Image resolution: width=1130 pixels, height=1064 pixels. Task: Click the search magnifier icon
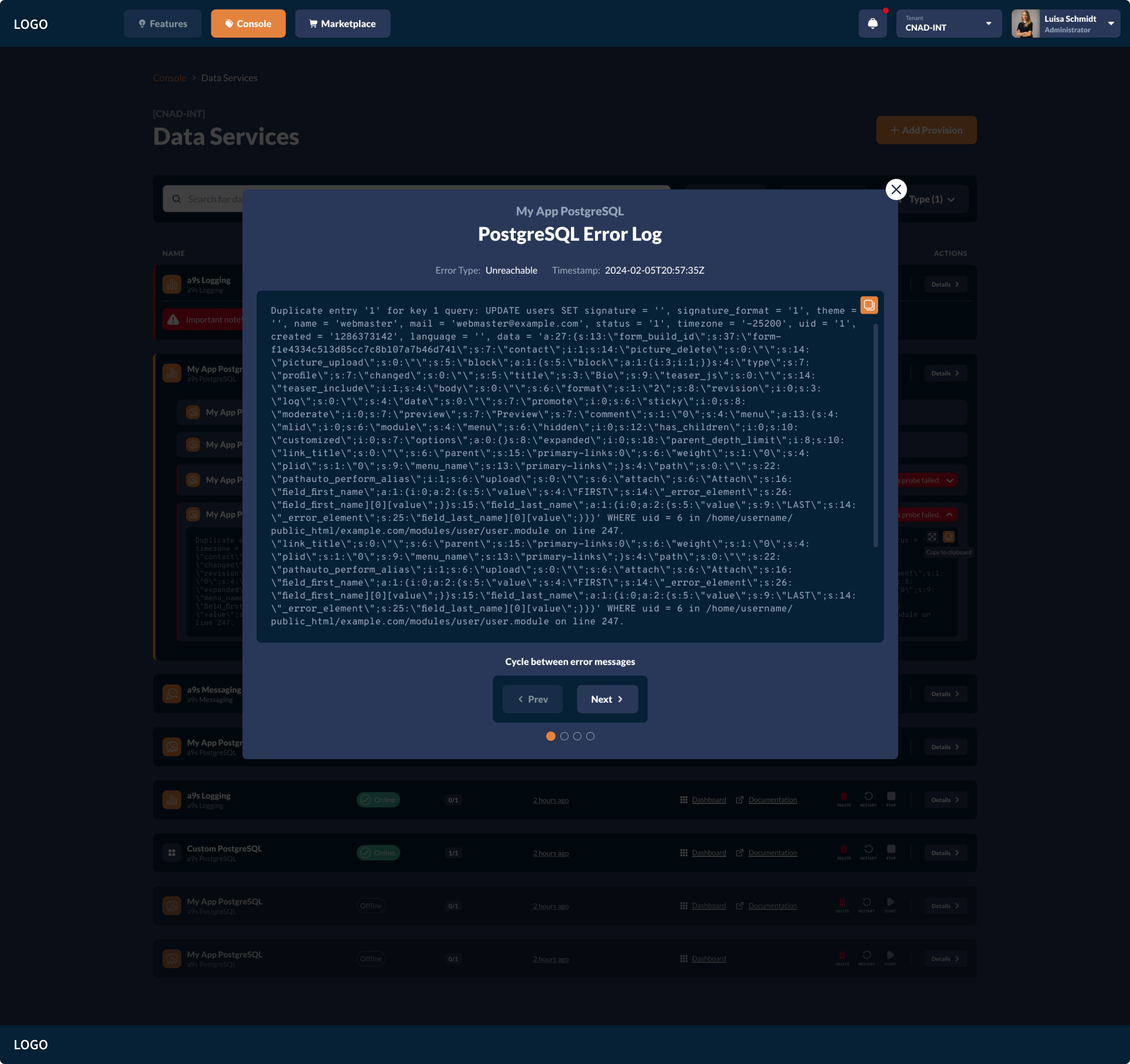coord(177,199)
